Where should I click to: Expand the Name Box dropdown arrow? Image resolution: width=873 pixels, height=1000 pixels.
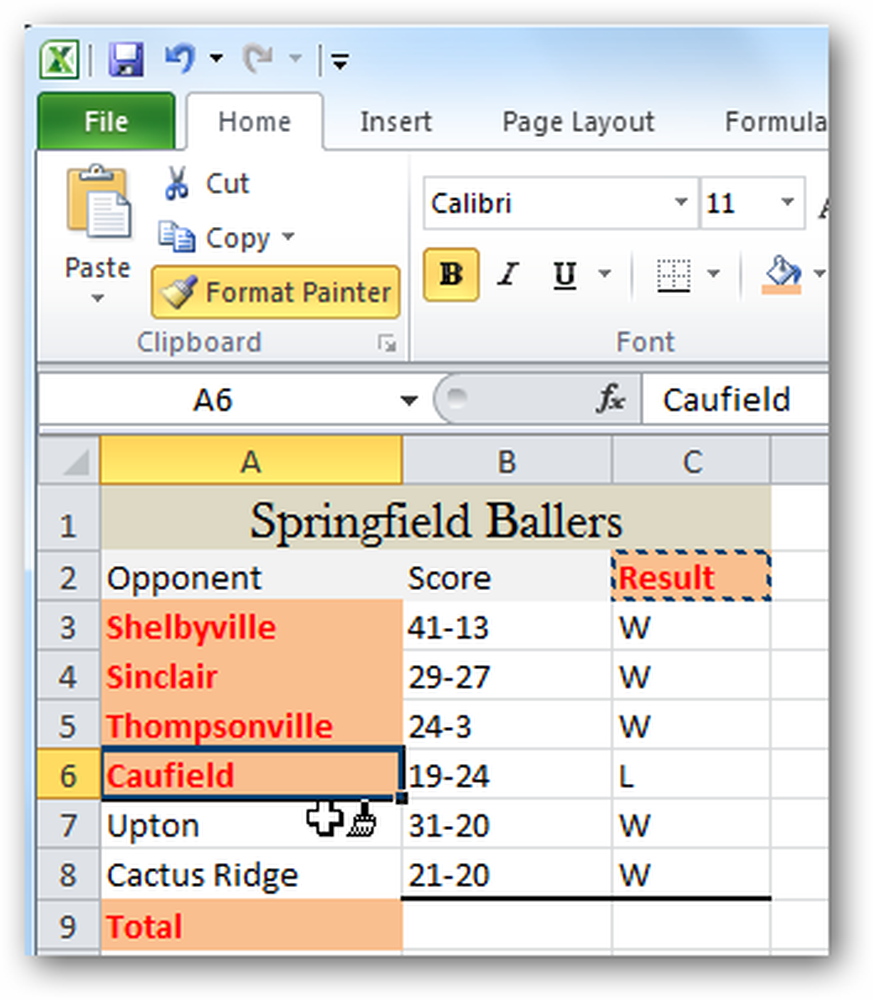(x=409, y=401)
